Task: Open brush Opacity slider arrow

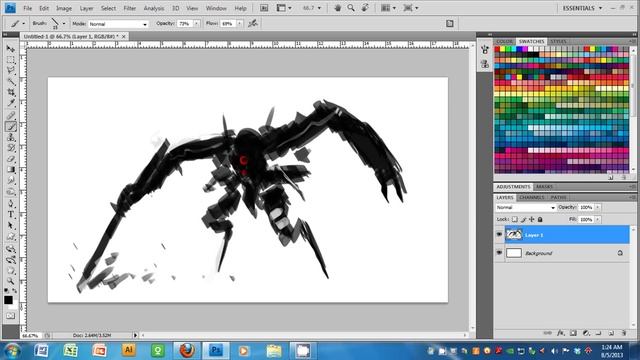Action: 196,24
